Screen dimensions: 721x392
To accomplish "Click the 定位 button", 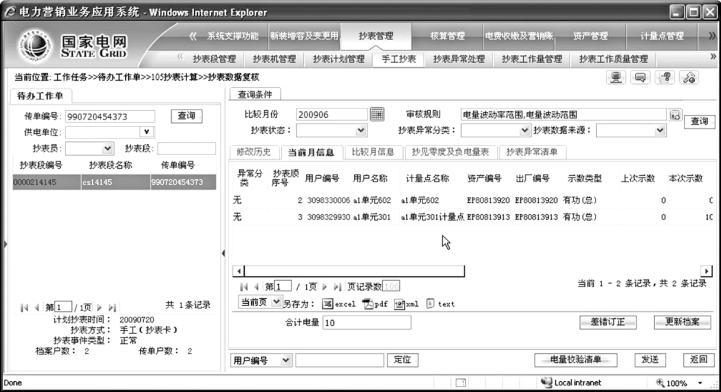I will (403, 360).
